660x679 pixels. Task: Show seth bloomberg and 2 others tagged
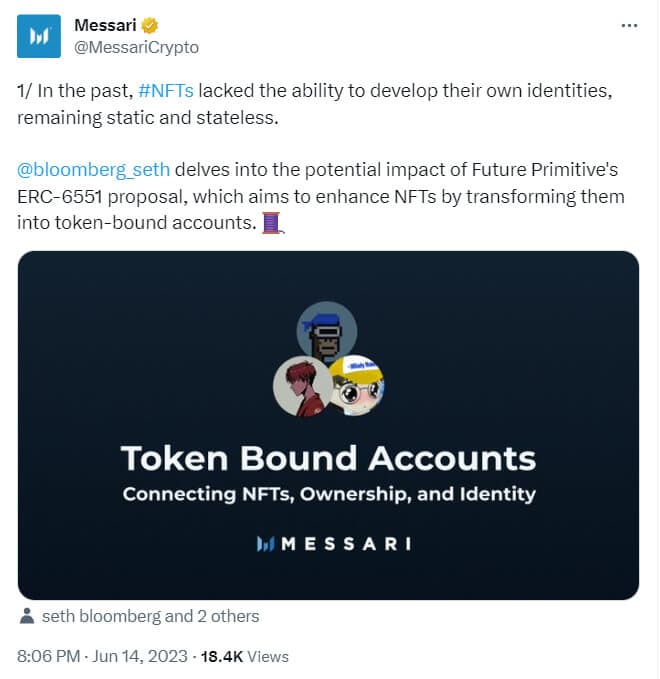(150, 616)
